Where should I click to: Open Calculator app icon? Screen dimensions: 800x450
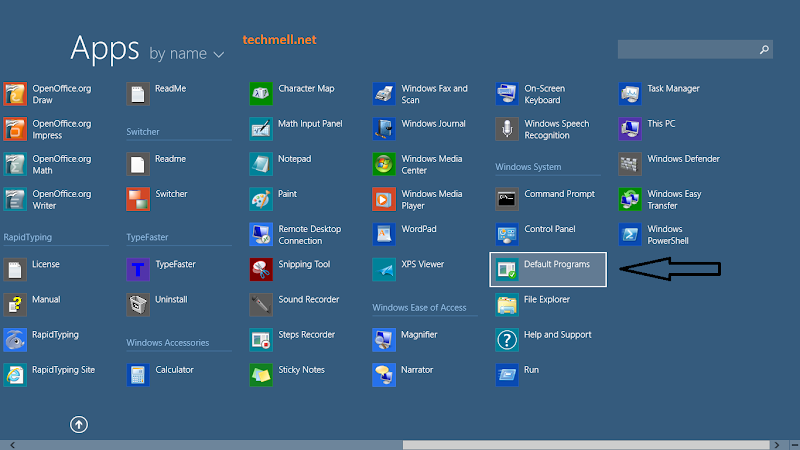point(138,376)
